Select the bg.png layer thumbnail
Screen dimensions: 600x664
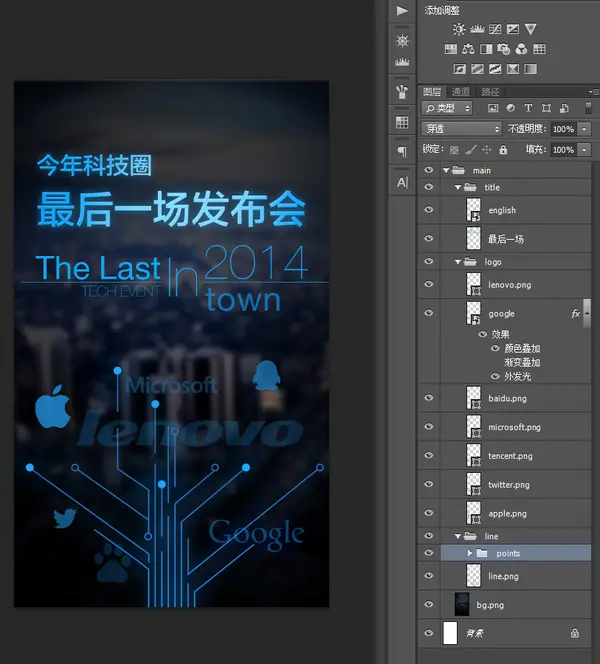[x=462, y=604]
